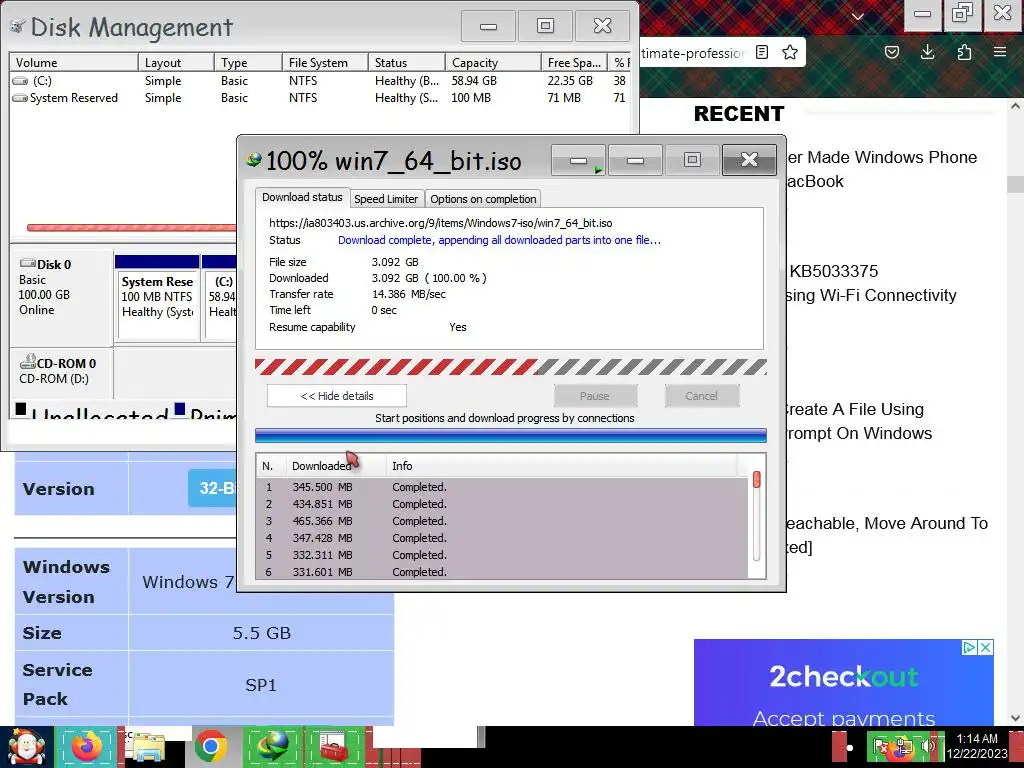This screenshot has height=768, width=1024.
Task: Click the blue connections progress bar
Action: click(x=511, y=436)
